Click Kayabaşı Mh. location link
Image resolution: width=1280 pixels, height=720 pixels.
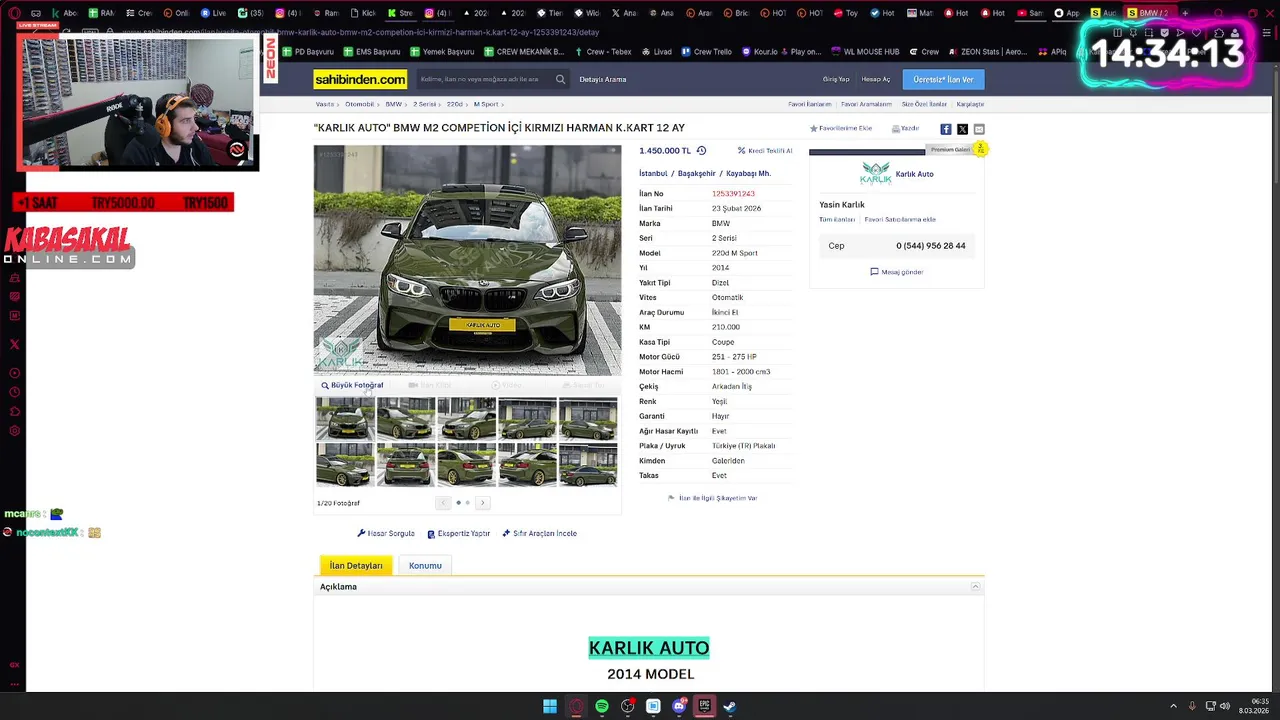coord(748,174)
